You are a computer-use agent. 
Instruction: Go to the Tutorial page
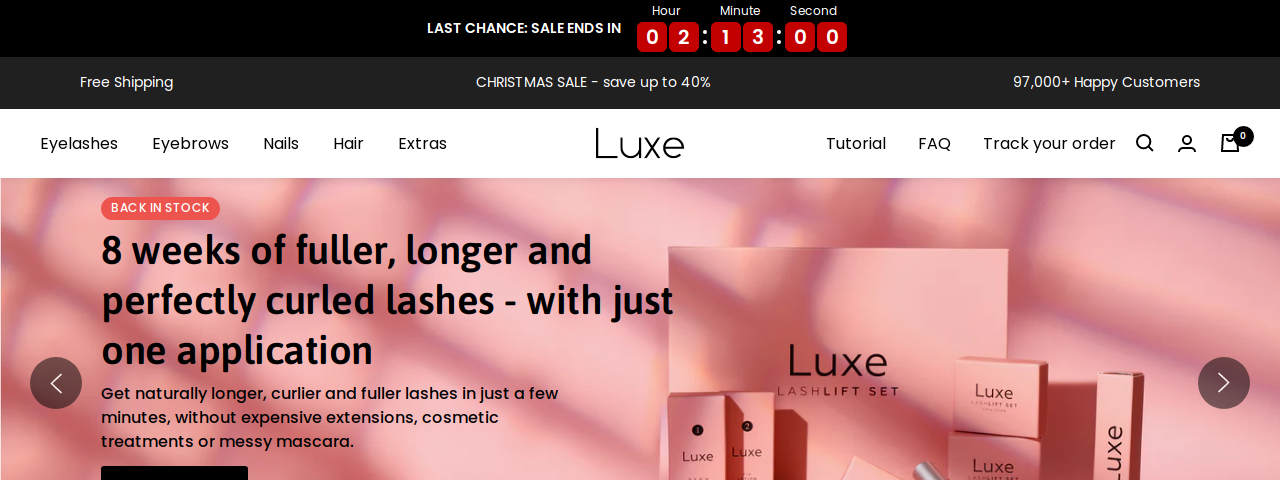pos(856,143)
